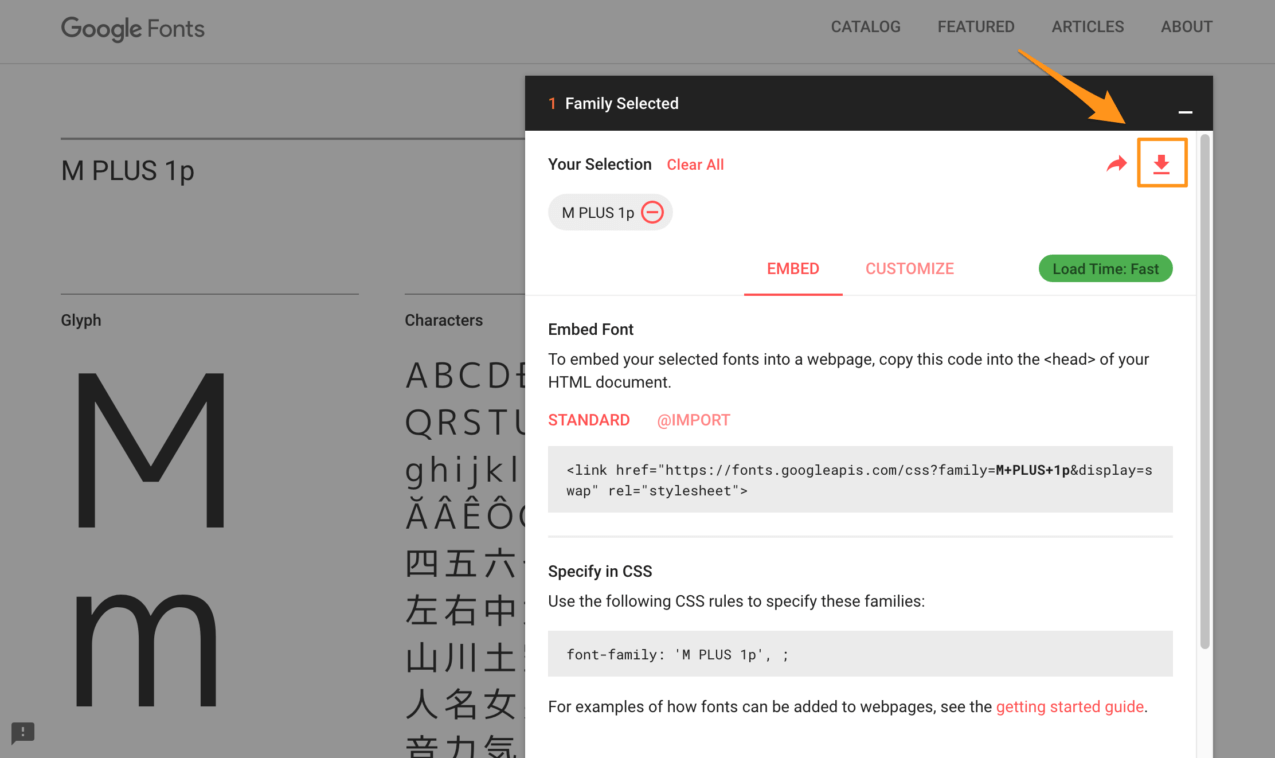Click the Load Time: Fast badge

(1105, 268)
